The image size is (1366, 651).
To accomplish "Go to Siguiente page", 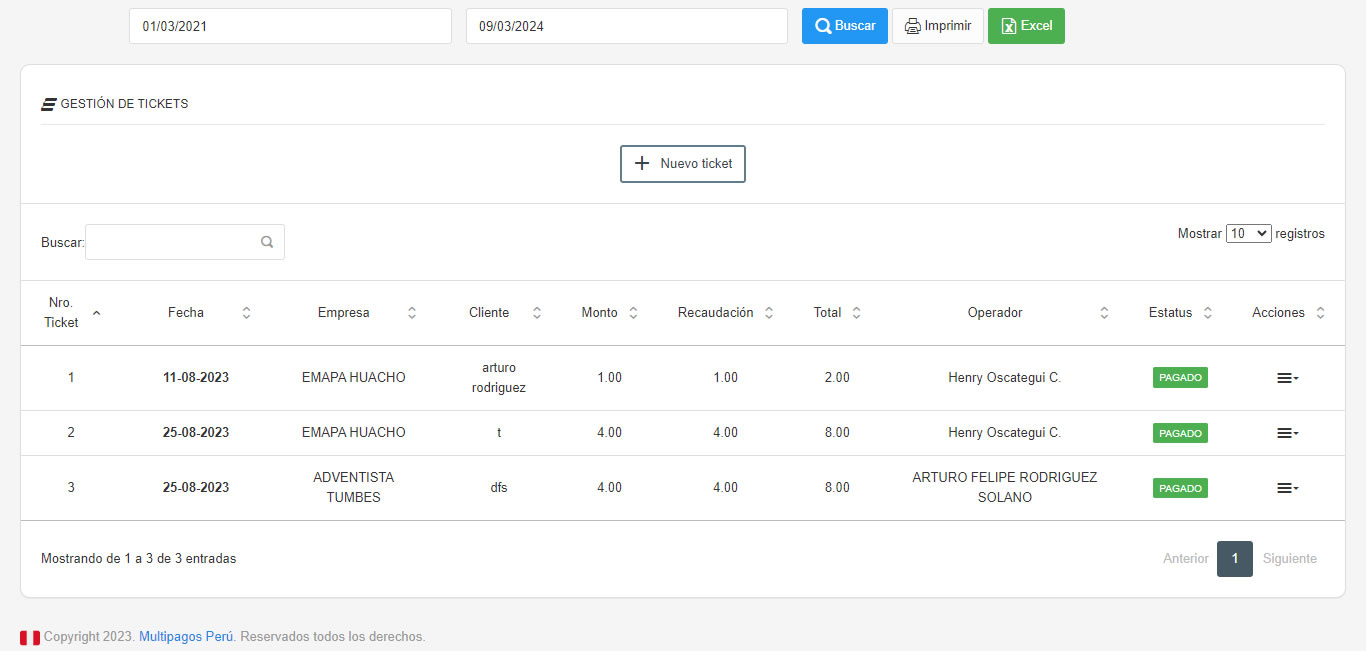I will (1290, 559).
